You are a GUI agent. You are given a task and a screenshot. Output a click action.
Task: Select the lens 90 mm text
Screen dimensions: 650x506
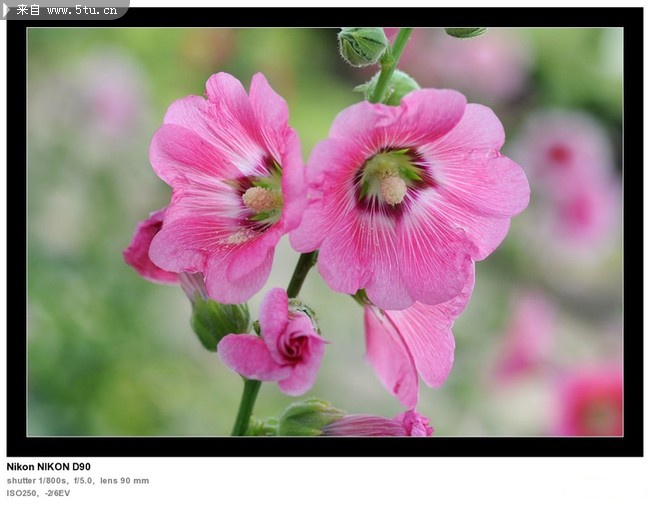click(x=124, y=480)
